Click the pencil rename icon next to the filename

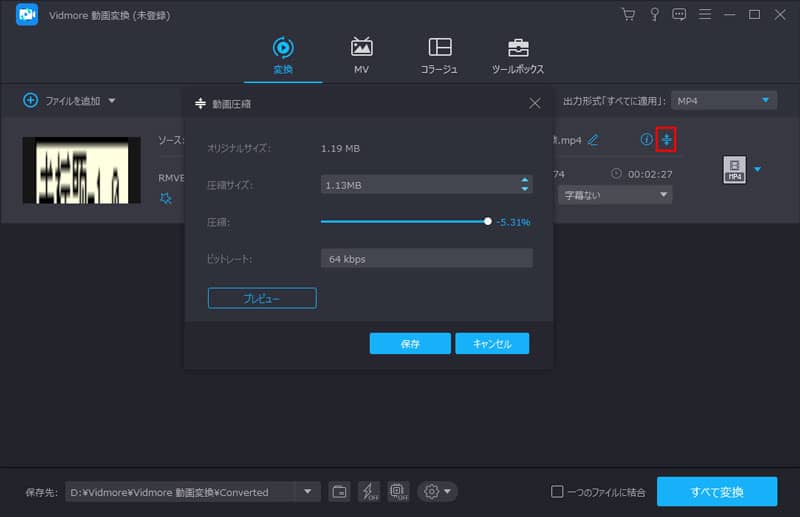point(593,140)
